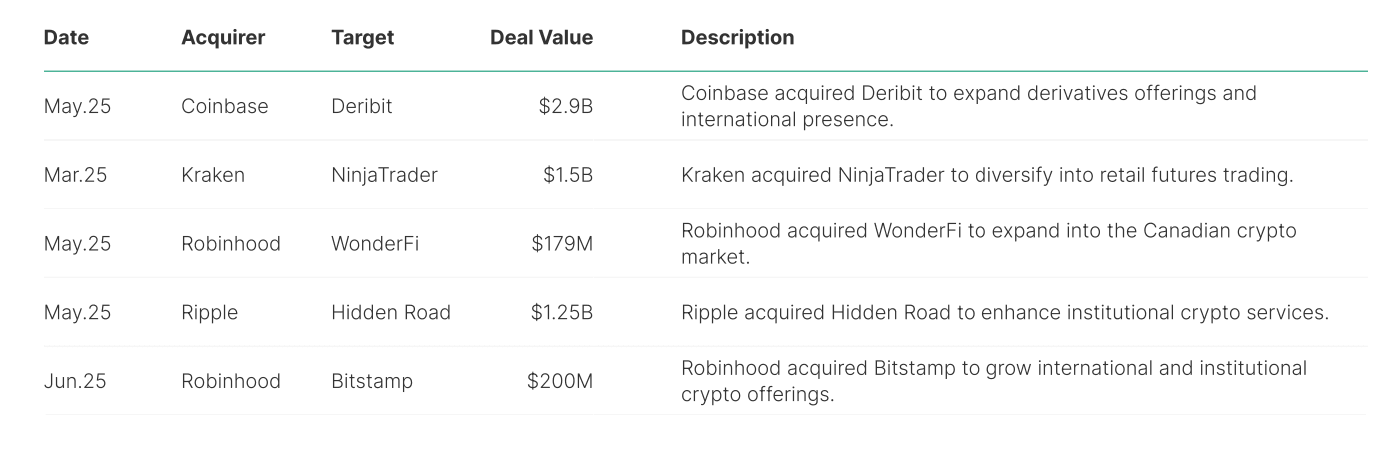Click the $2.9B deal value
The height and width of the screenshot is (456, 1392).
point(566,106)
